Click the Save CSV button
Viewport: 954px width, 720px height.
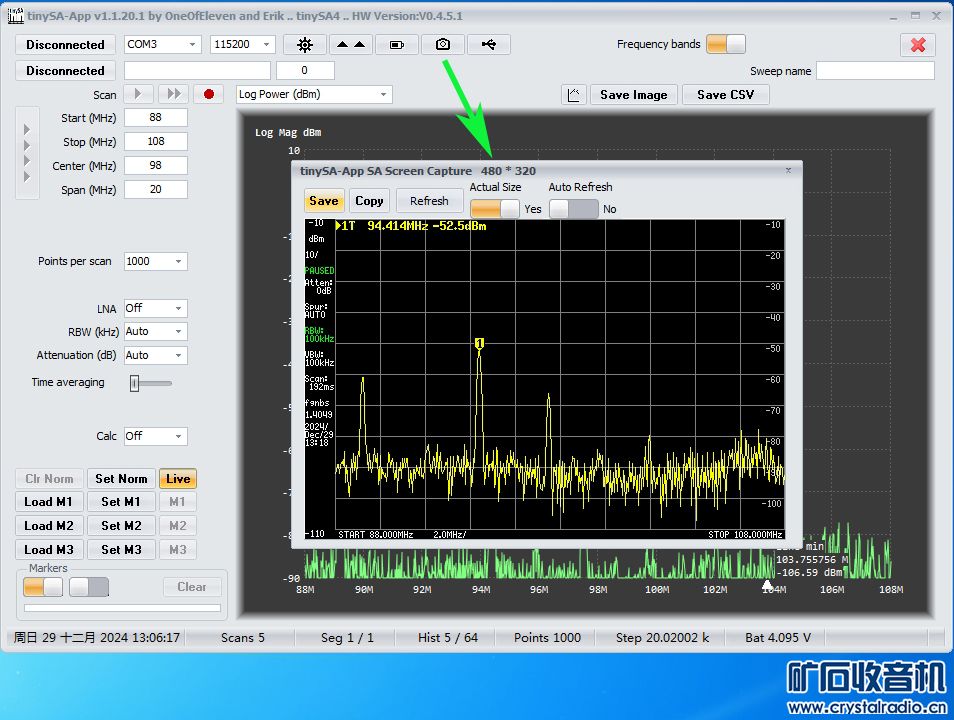(x=725, y=94)
